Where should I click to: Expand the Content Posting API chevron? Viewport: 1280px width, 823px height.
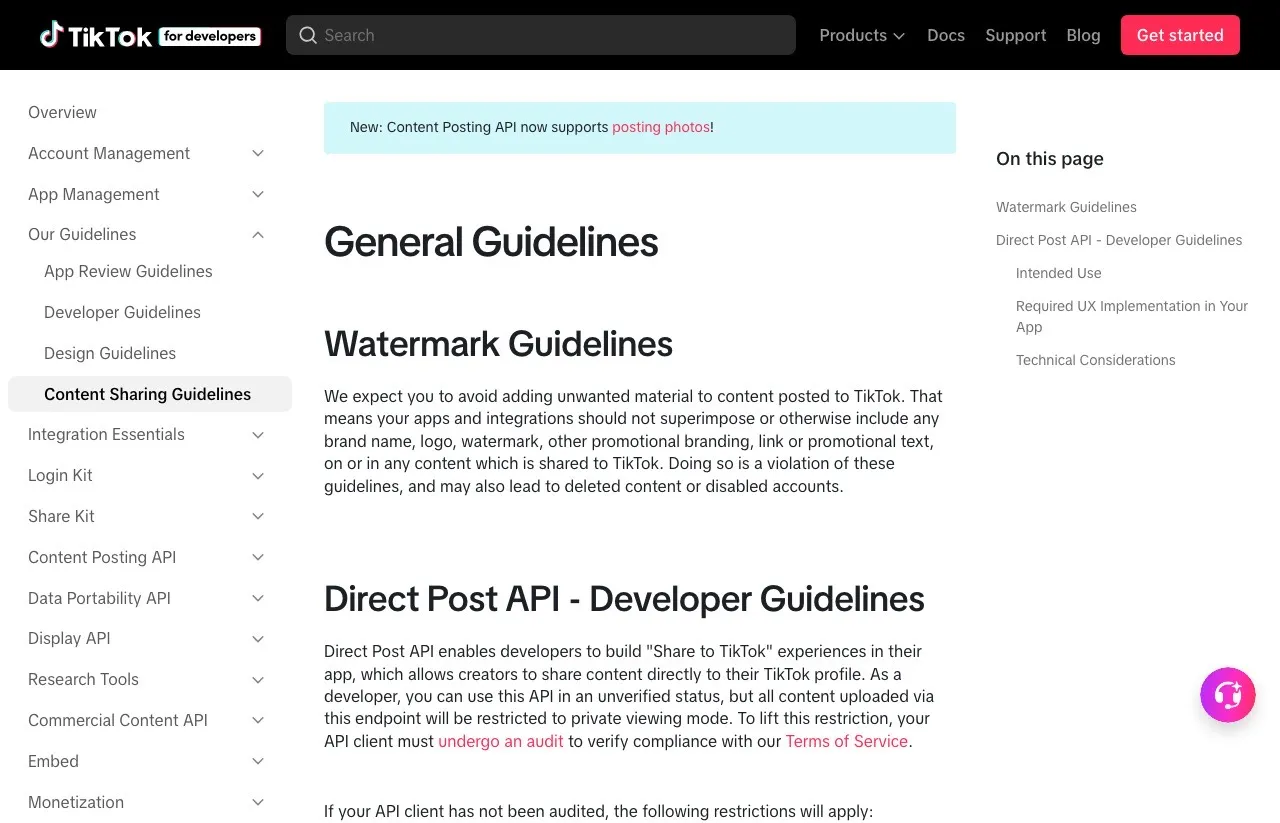click(x=258, y=557)
